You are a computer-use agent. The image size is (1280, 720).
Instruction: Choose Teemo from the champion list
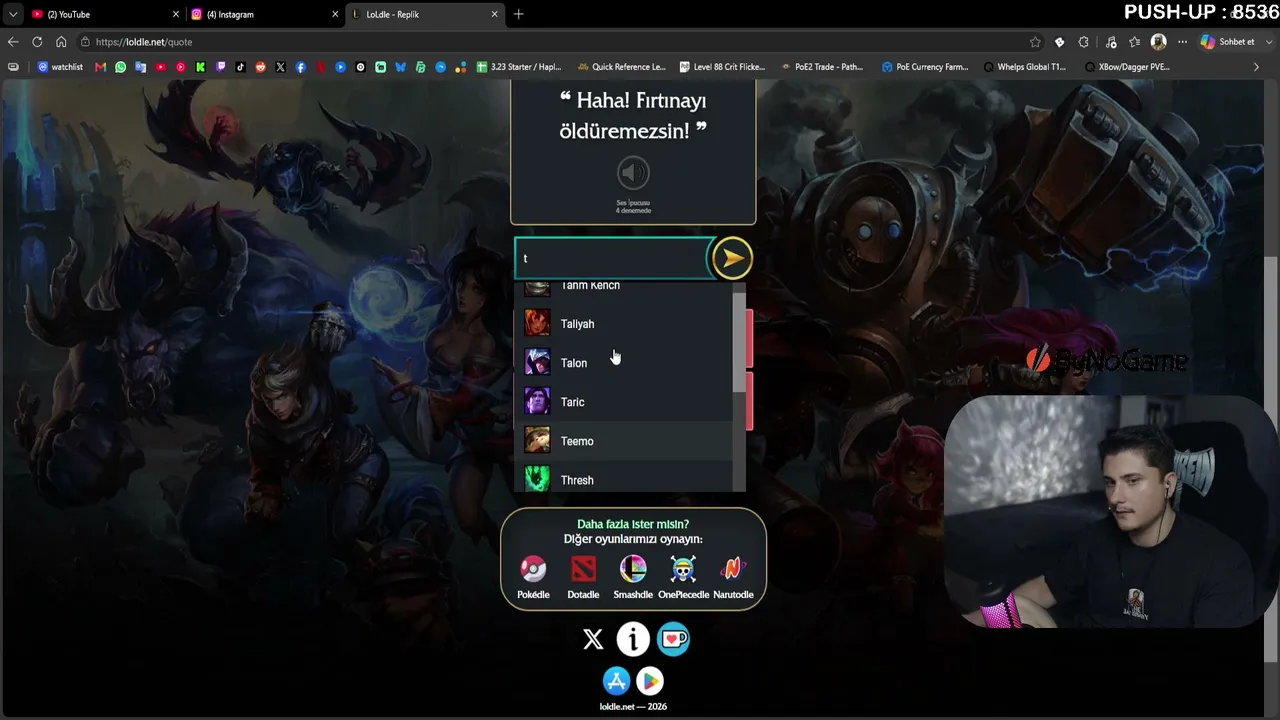624,441
